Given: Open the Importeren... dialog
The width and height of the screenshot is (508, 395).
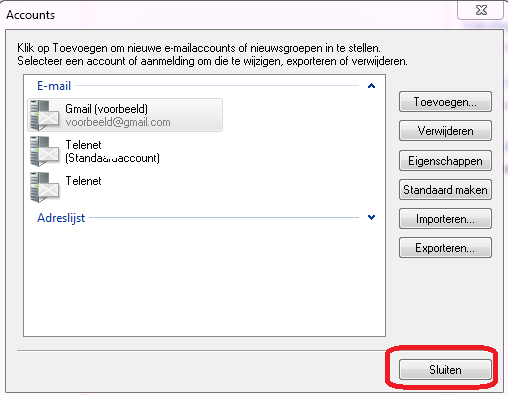Looking at the screenshot, I should pos(445,219).
